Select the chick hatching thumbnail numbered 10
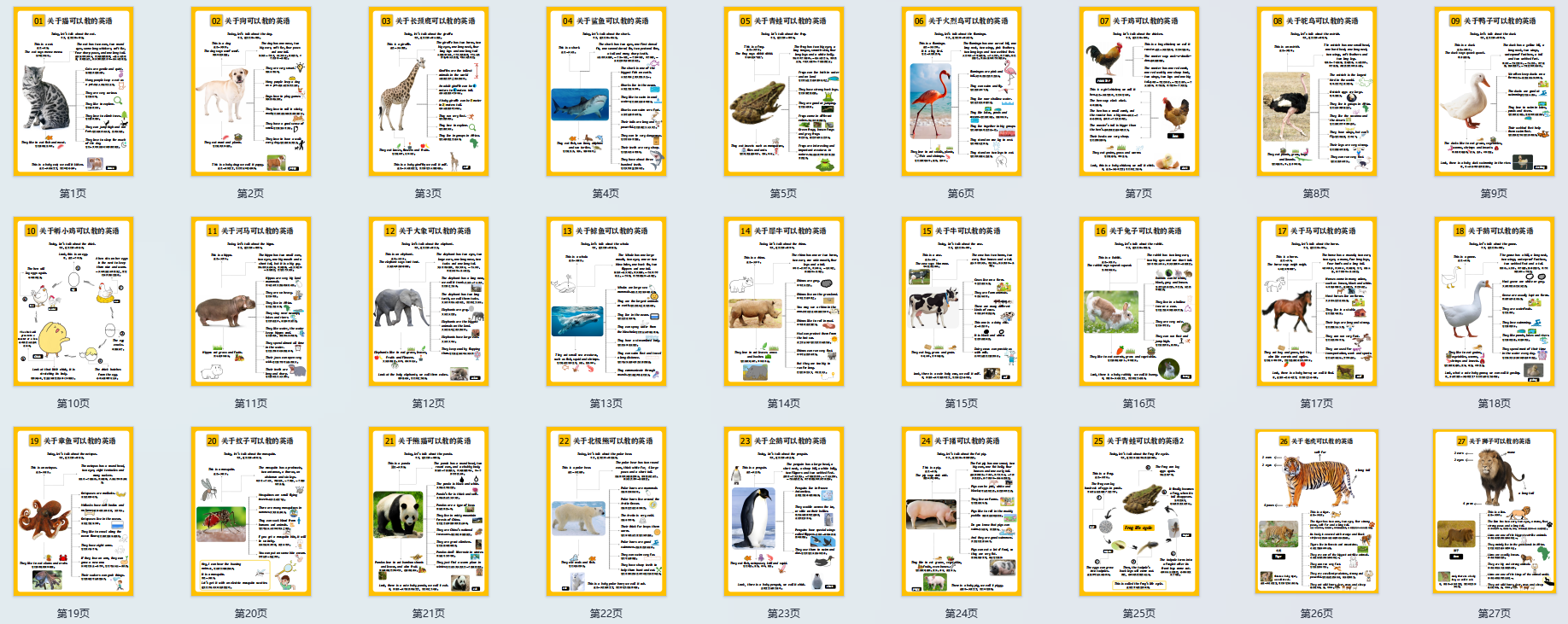This screenshot has height=624, width=1568. coord(73,301)
